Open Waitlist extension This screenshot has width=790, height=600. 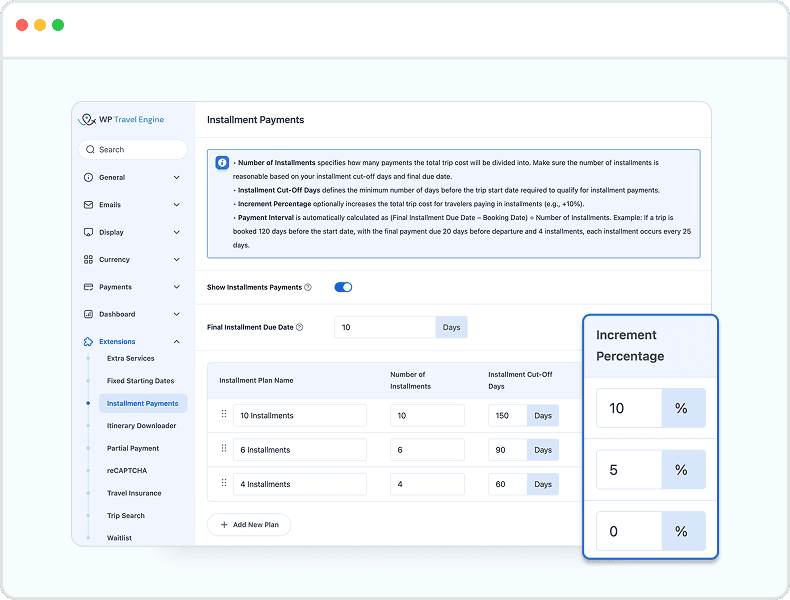tap(119, 538)
